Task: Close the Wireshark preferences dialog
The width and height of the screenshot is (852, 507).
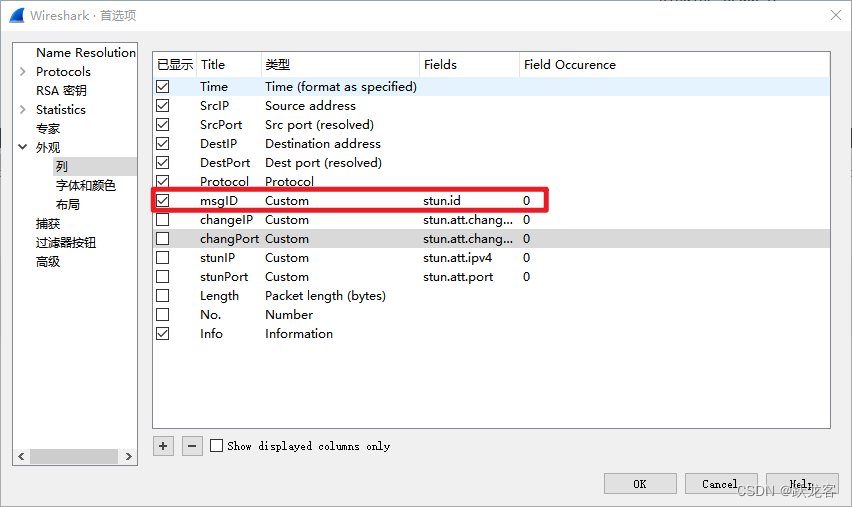Action: tap(836, 15)
